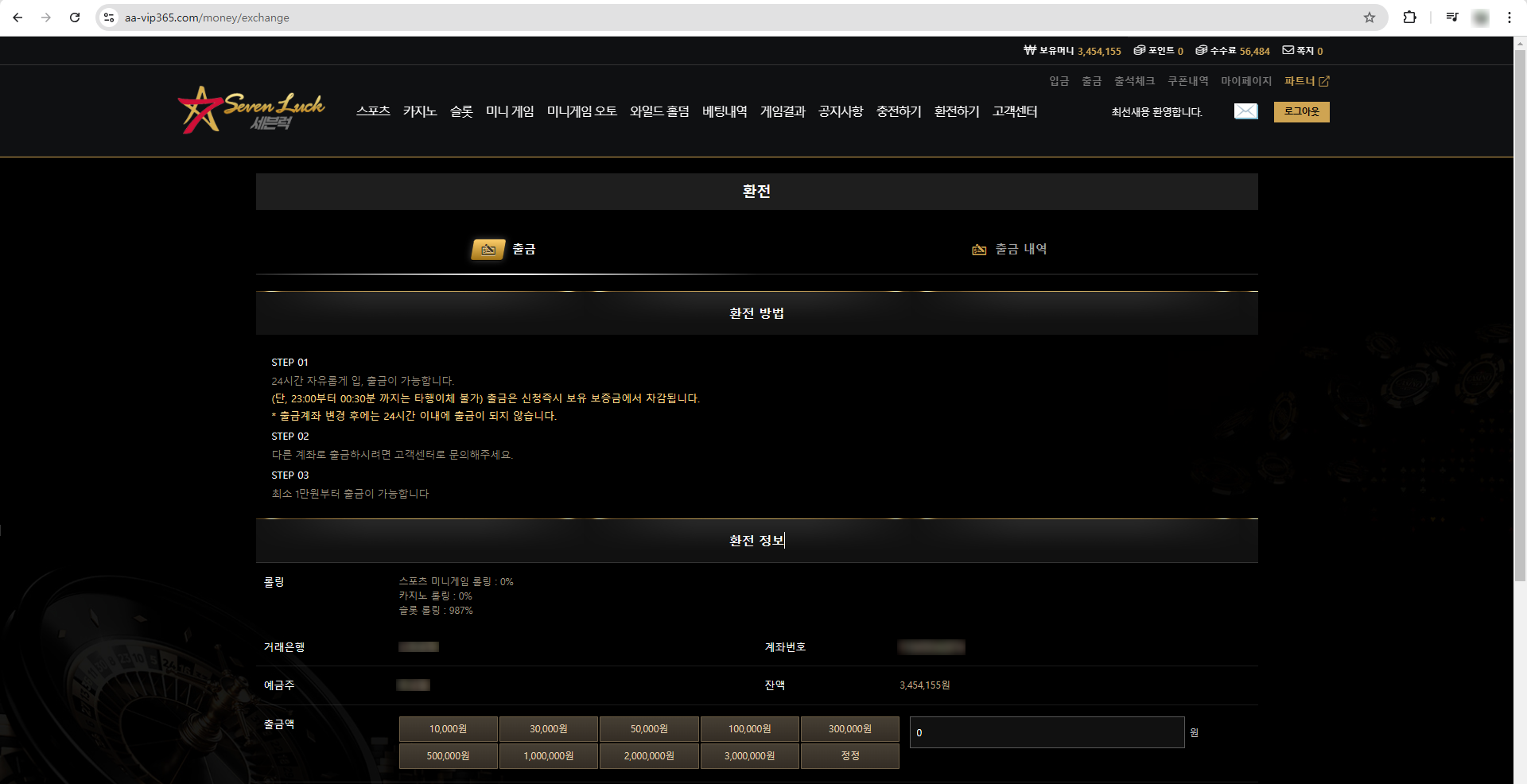The width and height of the screenshot is (1527, 784).
Task: Select the 100,000원 amount button
Action: (750, 729)
